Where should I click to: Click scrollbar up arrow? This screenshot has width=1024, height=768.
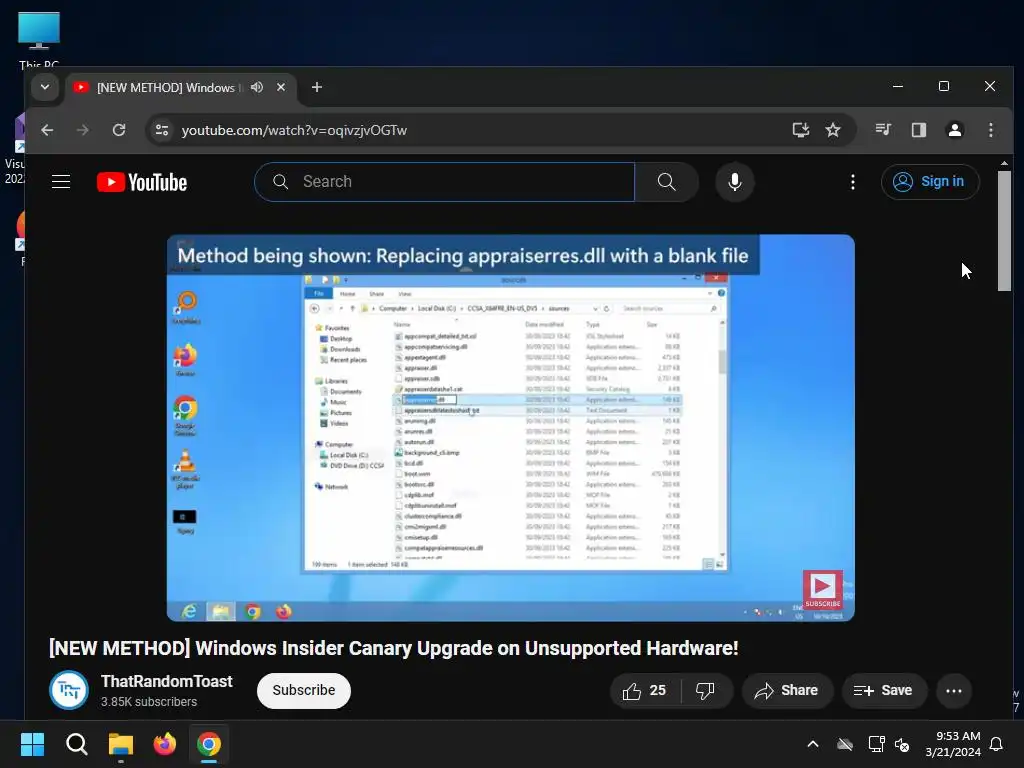pyautogui.click(x=1004, y=163)
